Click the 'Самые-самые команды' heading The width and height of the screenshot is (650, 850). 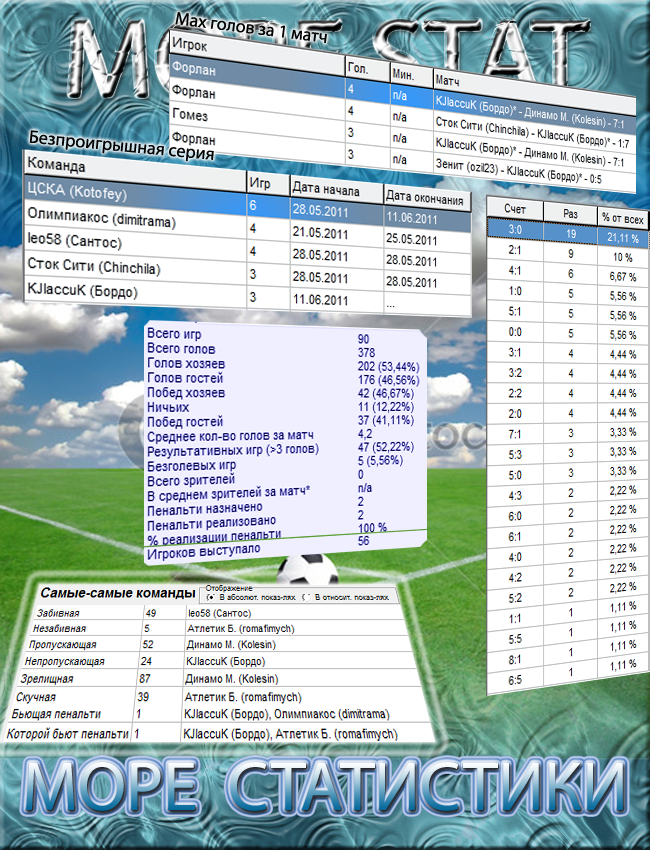click(x=118, y=593)
